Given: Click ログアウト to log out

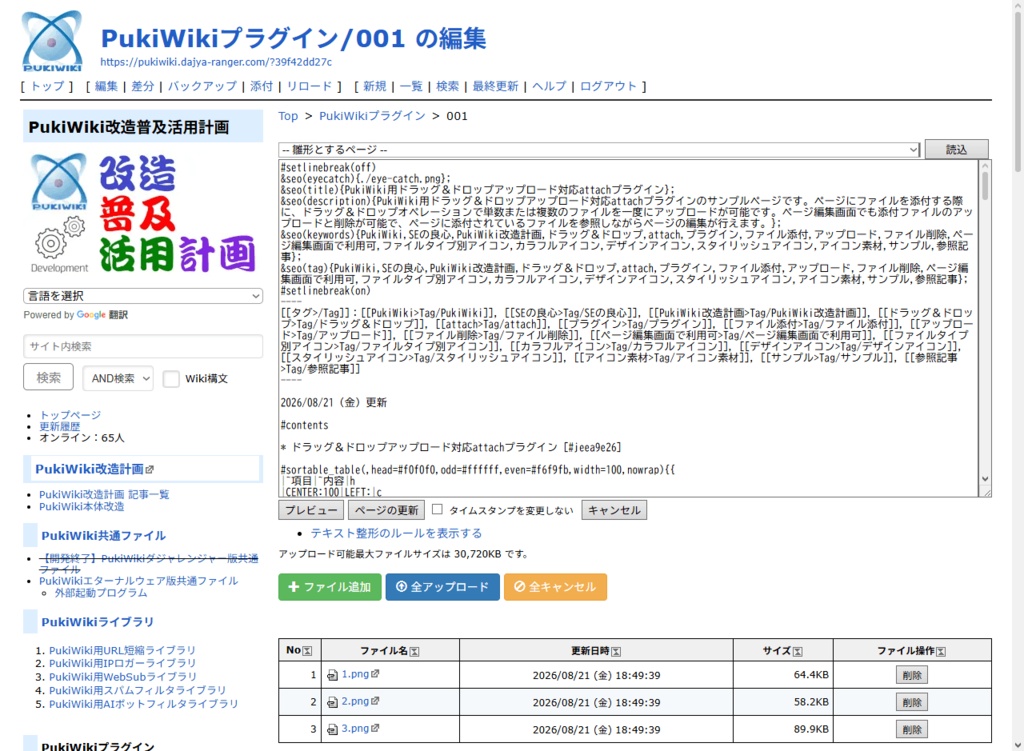Looking at the screenshot, I should point(608,86).
